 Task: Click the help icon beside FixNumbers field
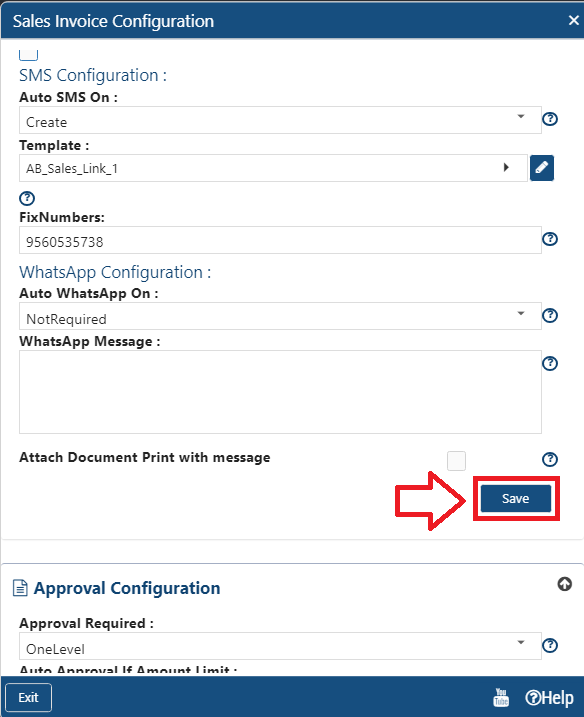pyautogui.click(x=550, y=239)
